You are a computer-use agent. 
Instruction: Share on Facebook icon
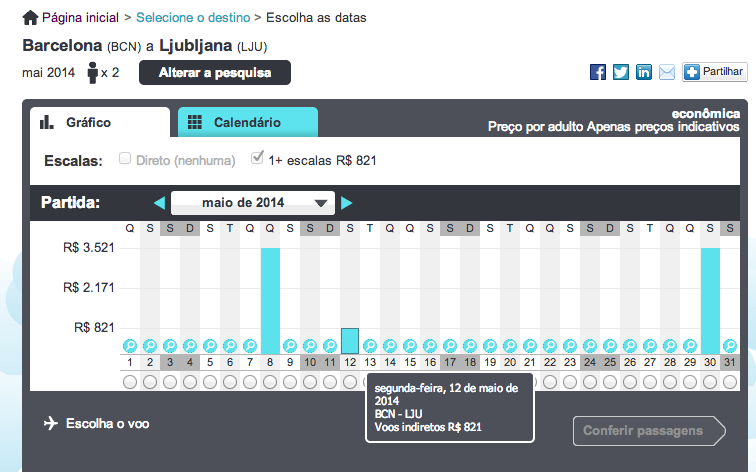click(x=598, y=72)
